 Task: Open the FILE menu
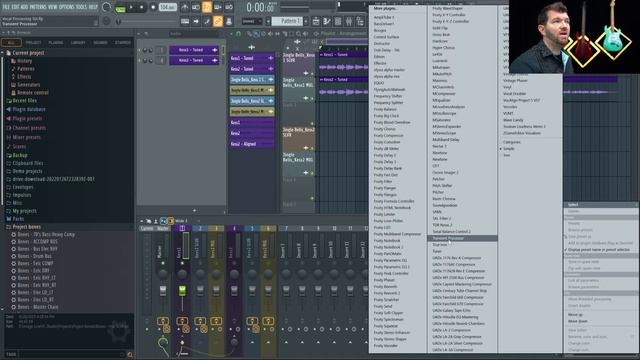6,7
